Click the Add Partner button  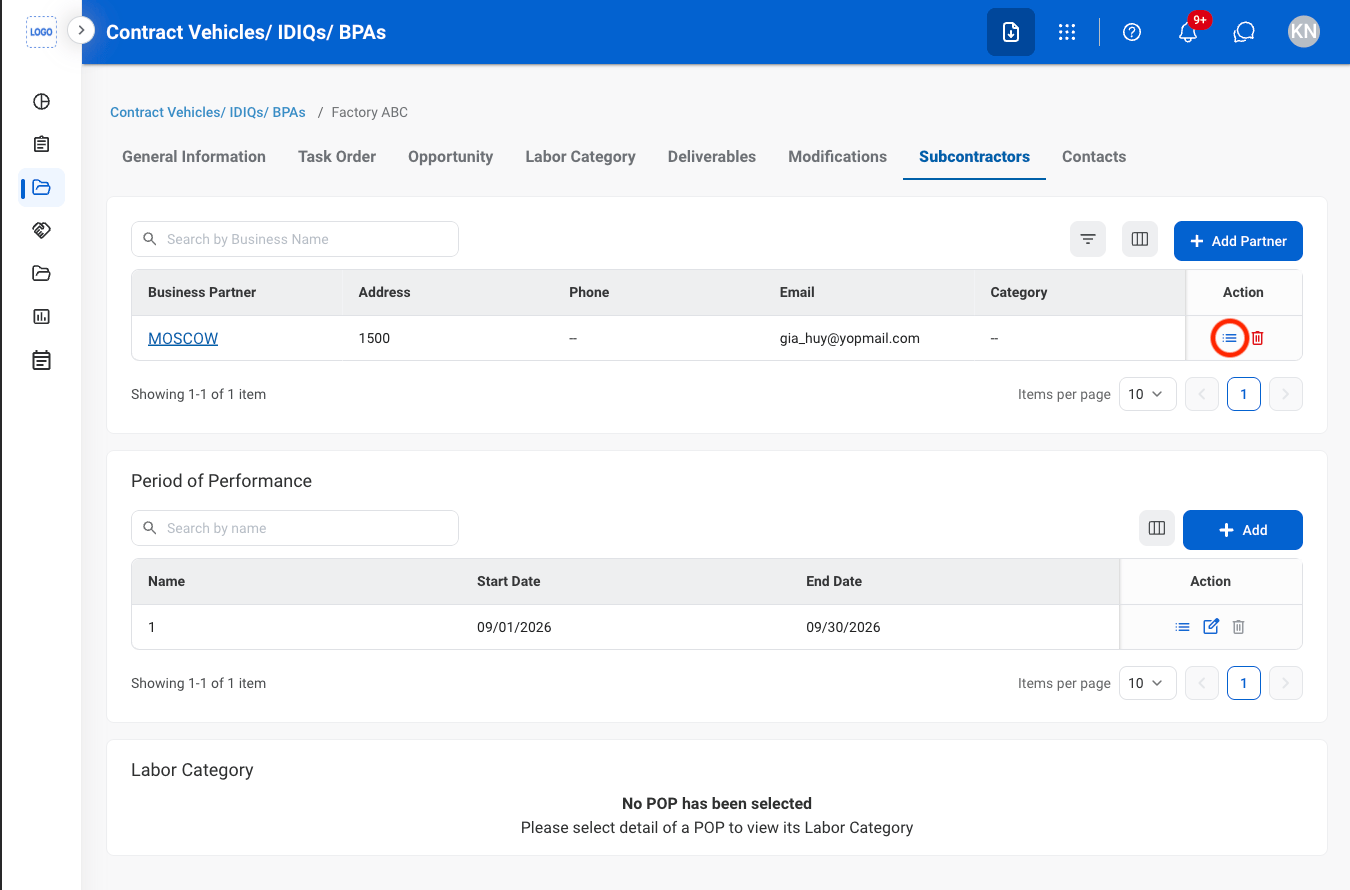pos(1238,241)
